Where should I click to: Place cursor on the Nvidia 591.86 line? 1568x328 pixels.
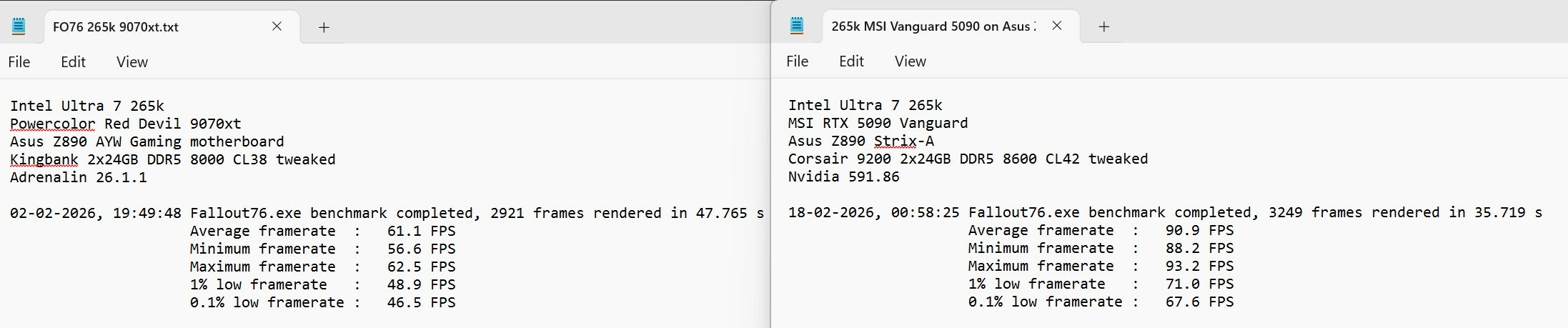(843, 177)
